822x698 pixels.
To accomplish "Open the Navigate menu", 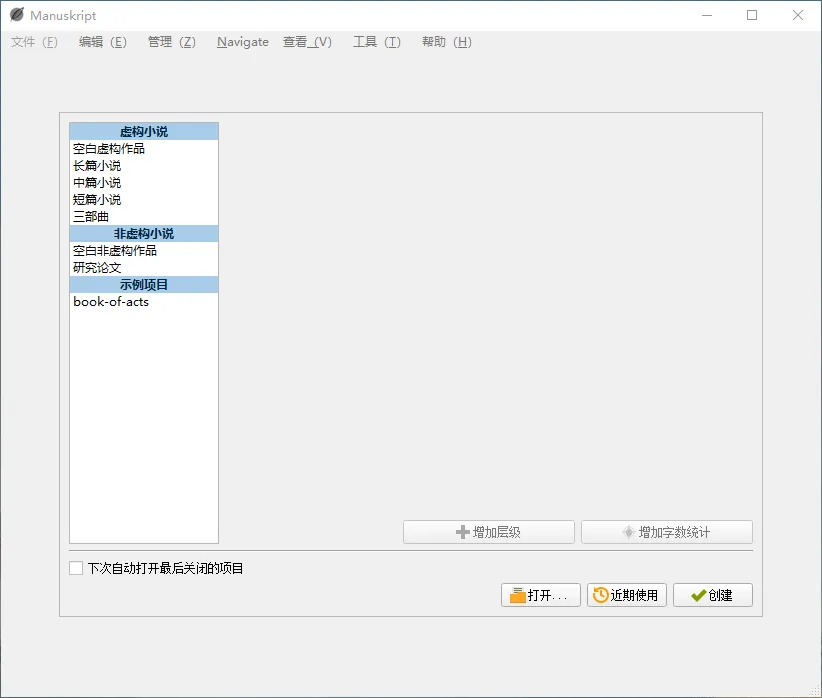I will pos(243,42).
